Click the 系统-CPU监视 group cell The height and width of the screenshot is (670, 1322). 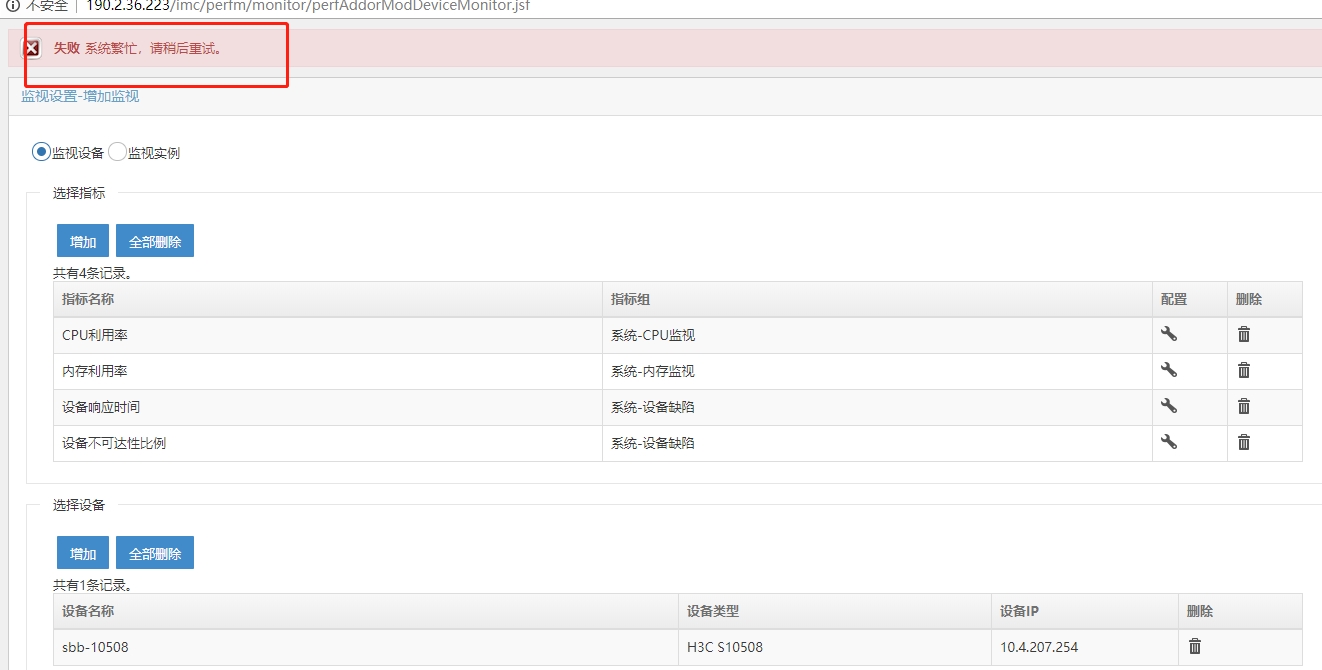coord(877,335)
